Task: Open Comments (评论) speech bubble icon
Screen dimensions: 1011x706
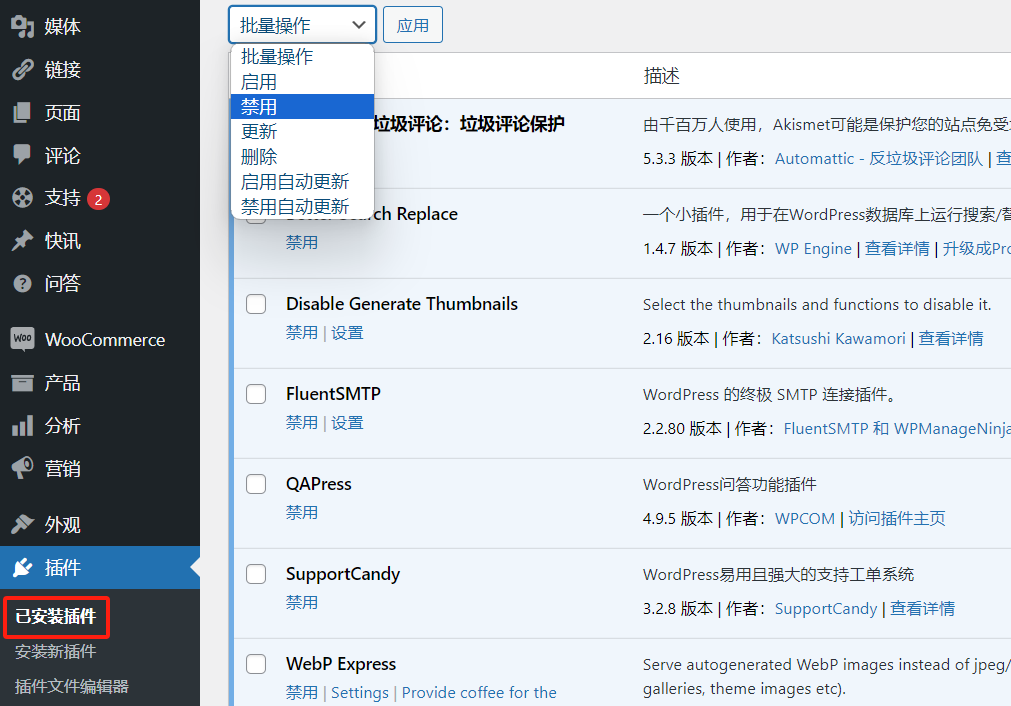Action: click(22, 156)
